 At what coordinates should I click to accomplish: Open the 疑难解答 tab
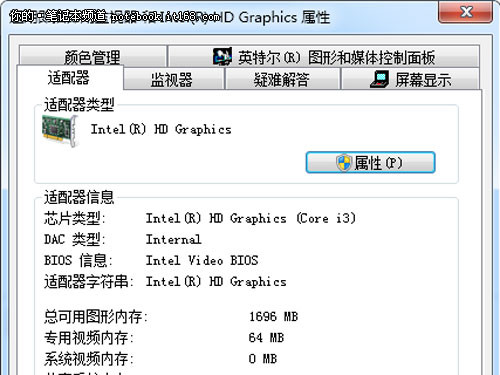click(282, 79)
